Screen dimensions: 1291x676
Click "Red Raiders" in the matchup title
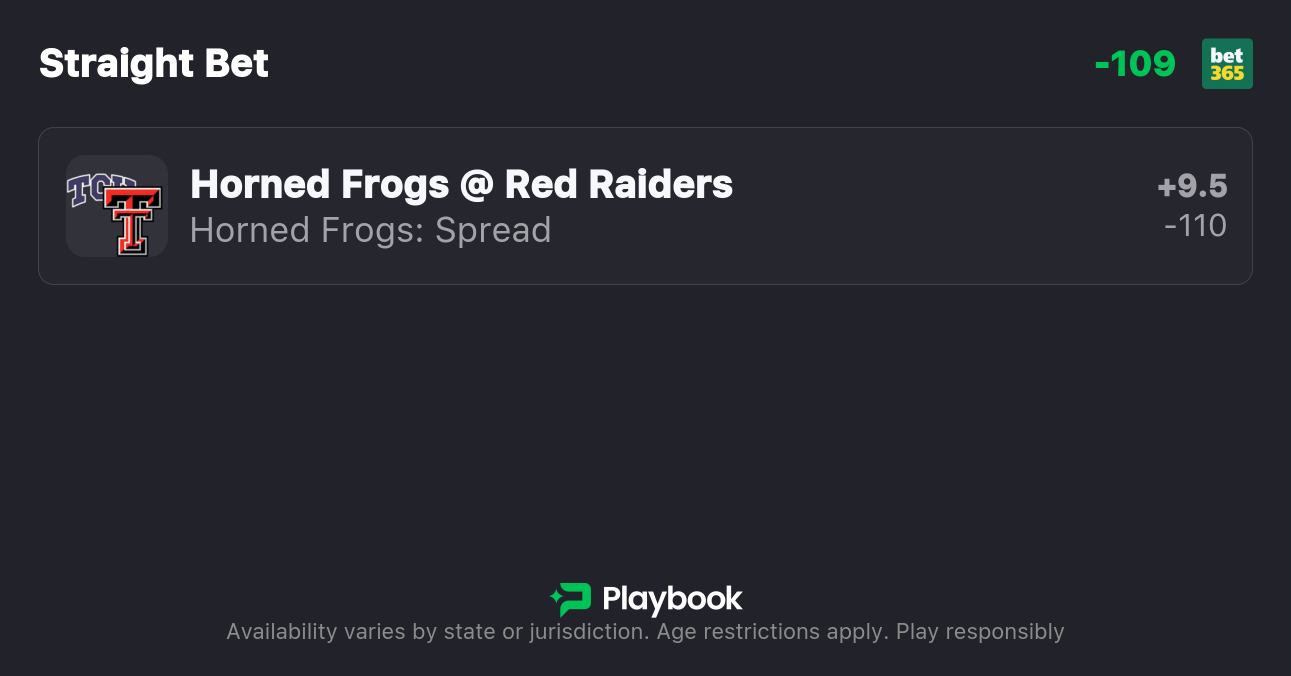click(619, 184)
